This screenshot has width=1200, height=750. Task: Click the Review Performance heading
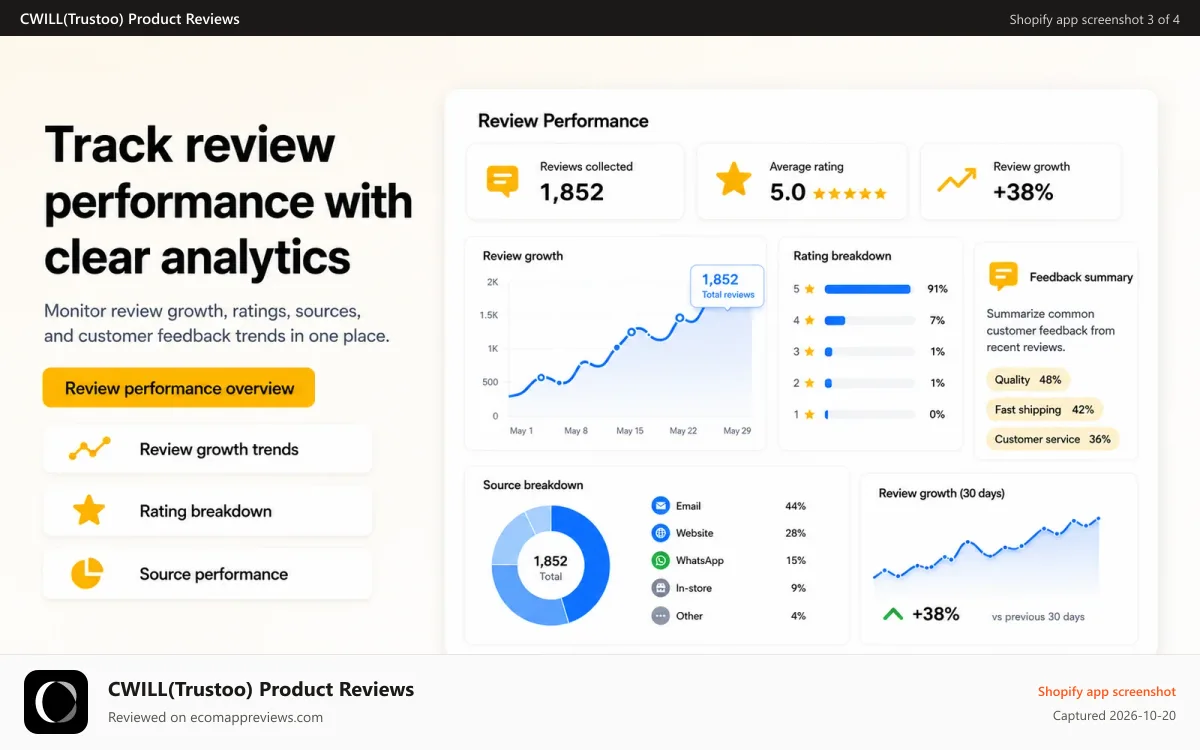click(x=563, y=121)
